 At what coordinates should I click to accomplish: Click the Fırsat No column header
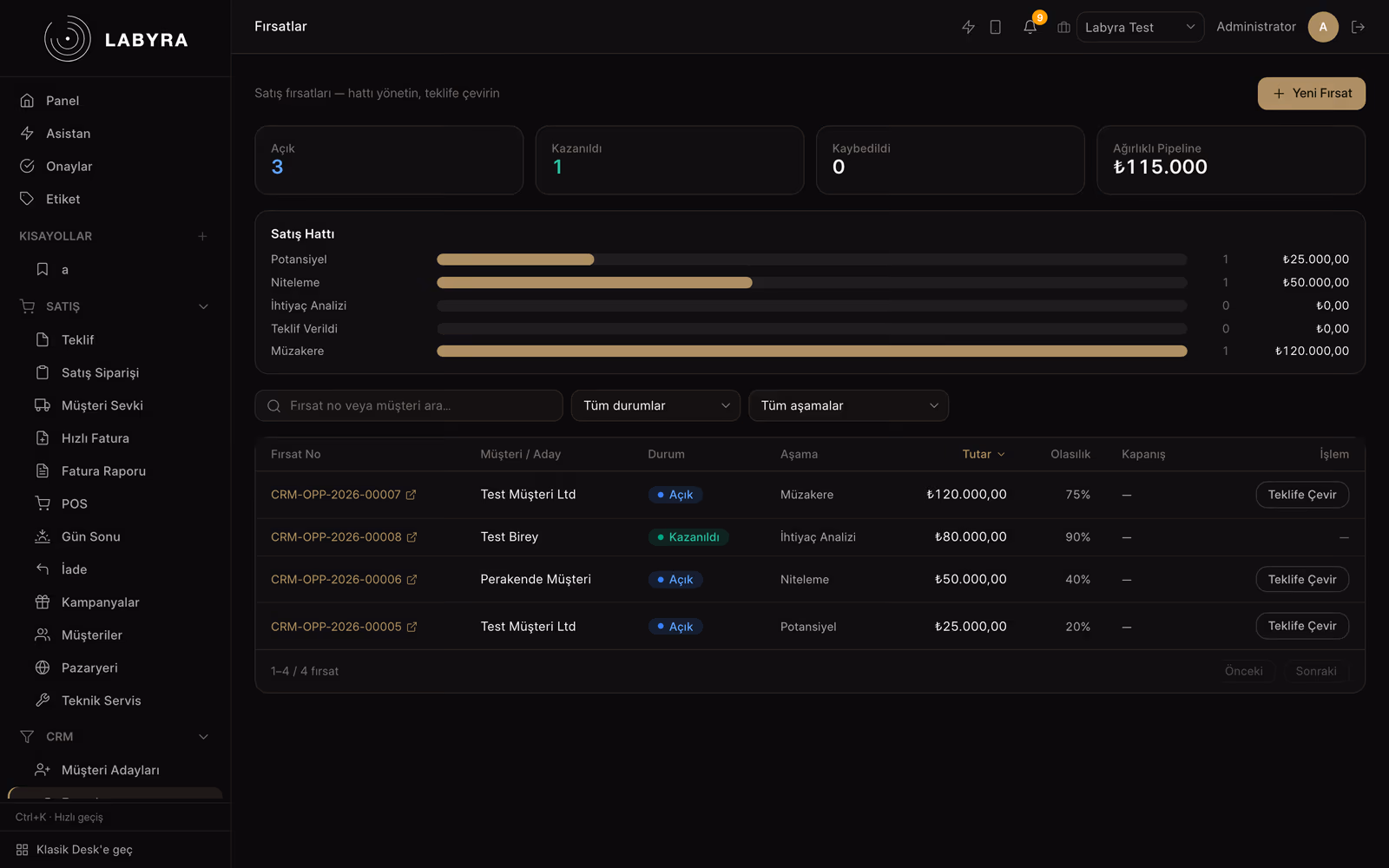click(x=295, y=454)
